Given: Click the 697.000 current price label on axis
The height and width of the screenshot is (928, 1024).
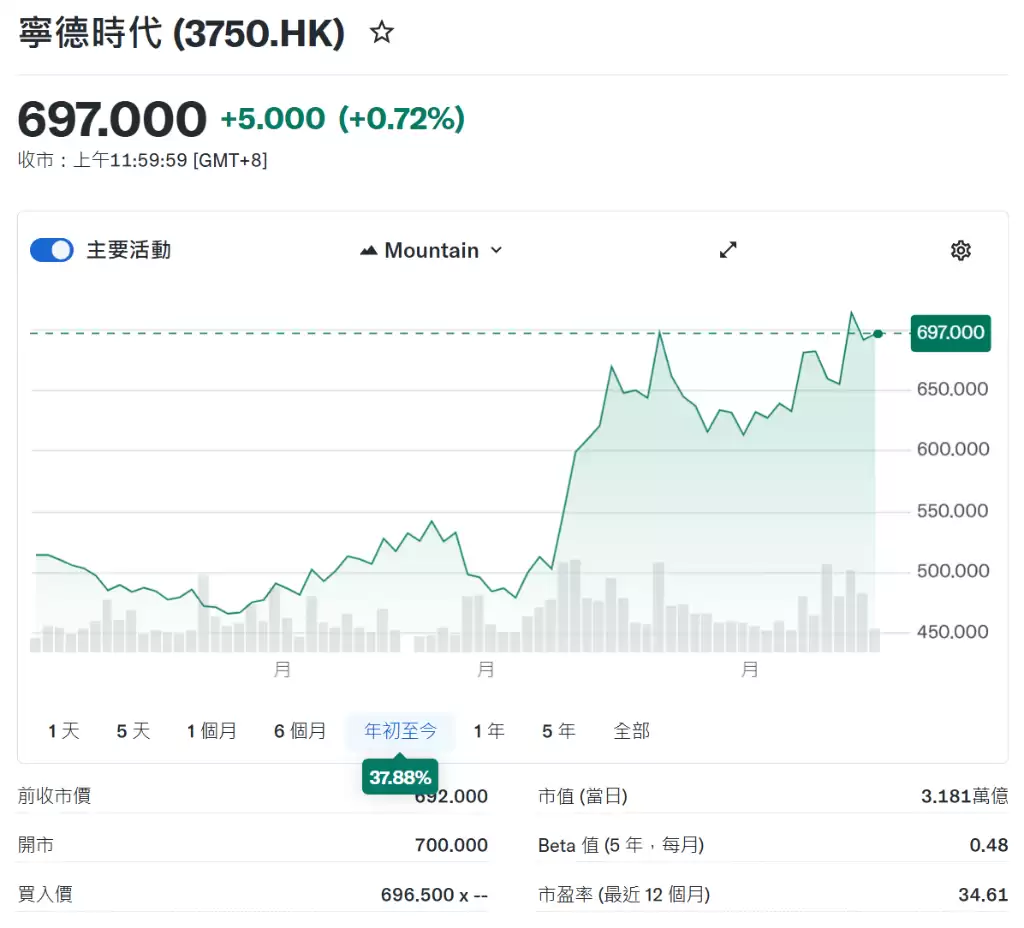Looking at the screenshot, I should (950, 333).
